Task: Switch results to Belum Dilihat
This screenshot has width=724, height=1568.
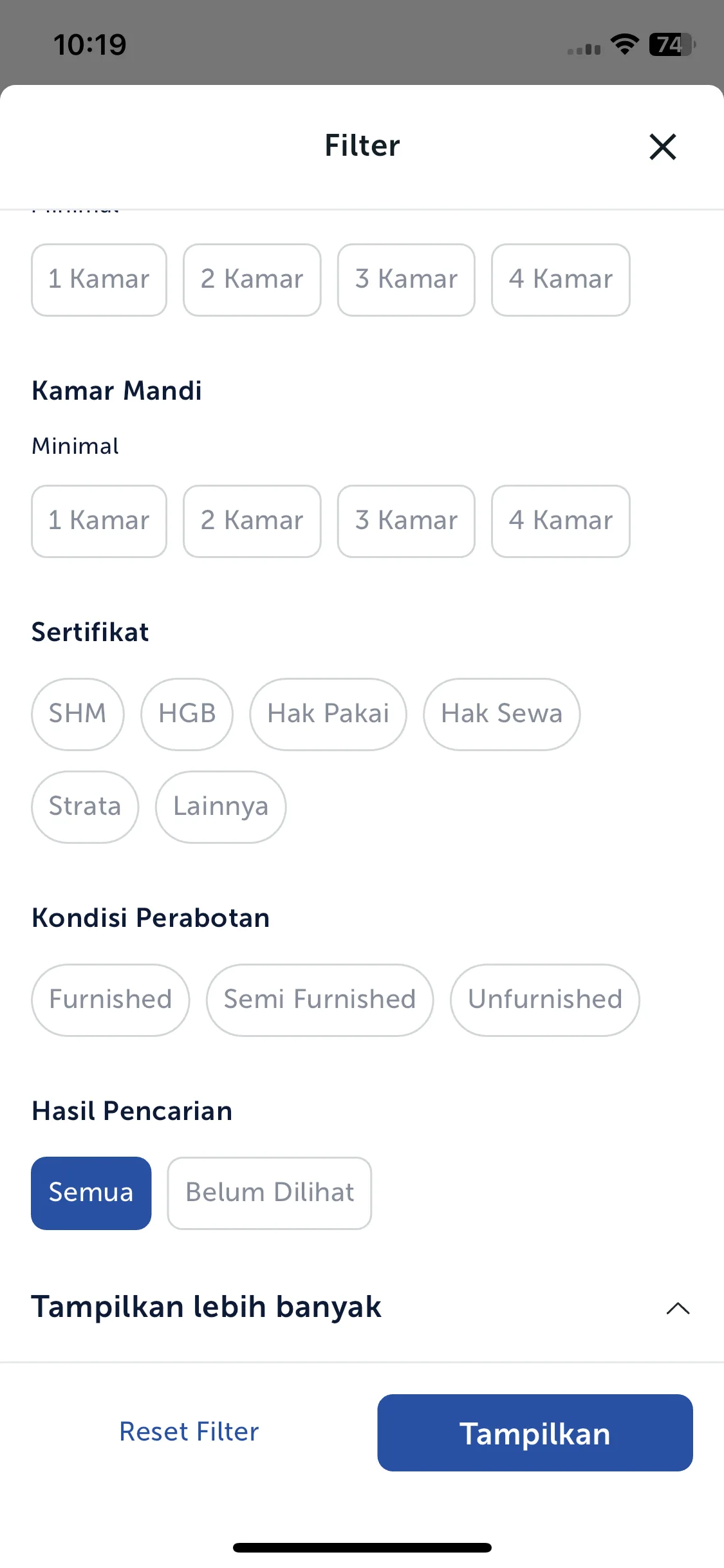Action: click(270, 1193)
